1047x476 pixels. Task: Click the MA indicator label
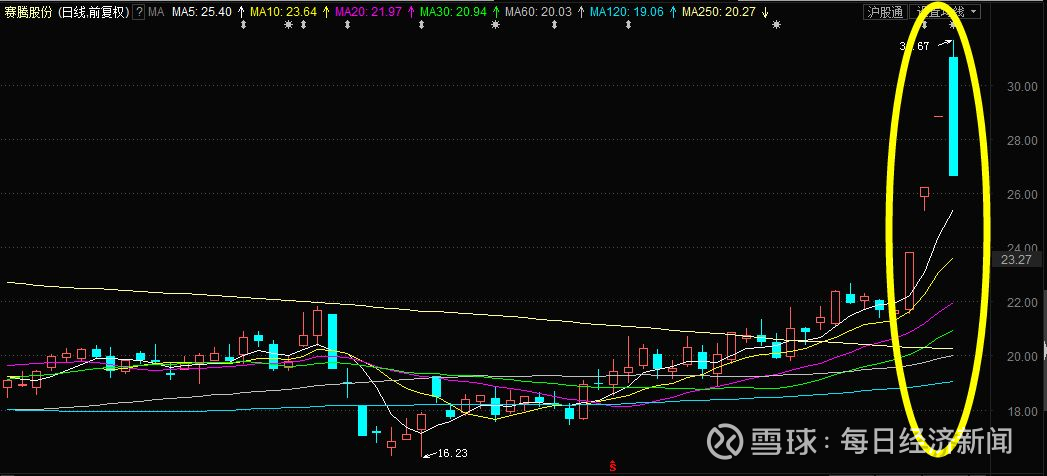tap(156, 12)
